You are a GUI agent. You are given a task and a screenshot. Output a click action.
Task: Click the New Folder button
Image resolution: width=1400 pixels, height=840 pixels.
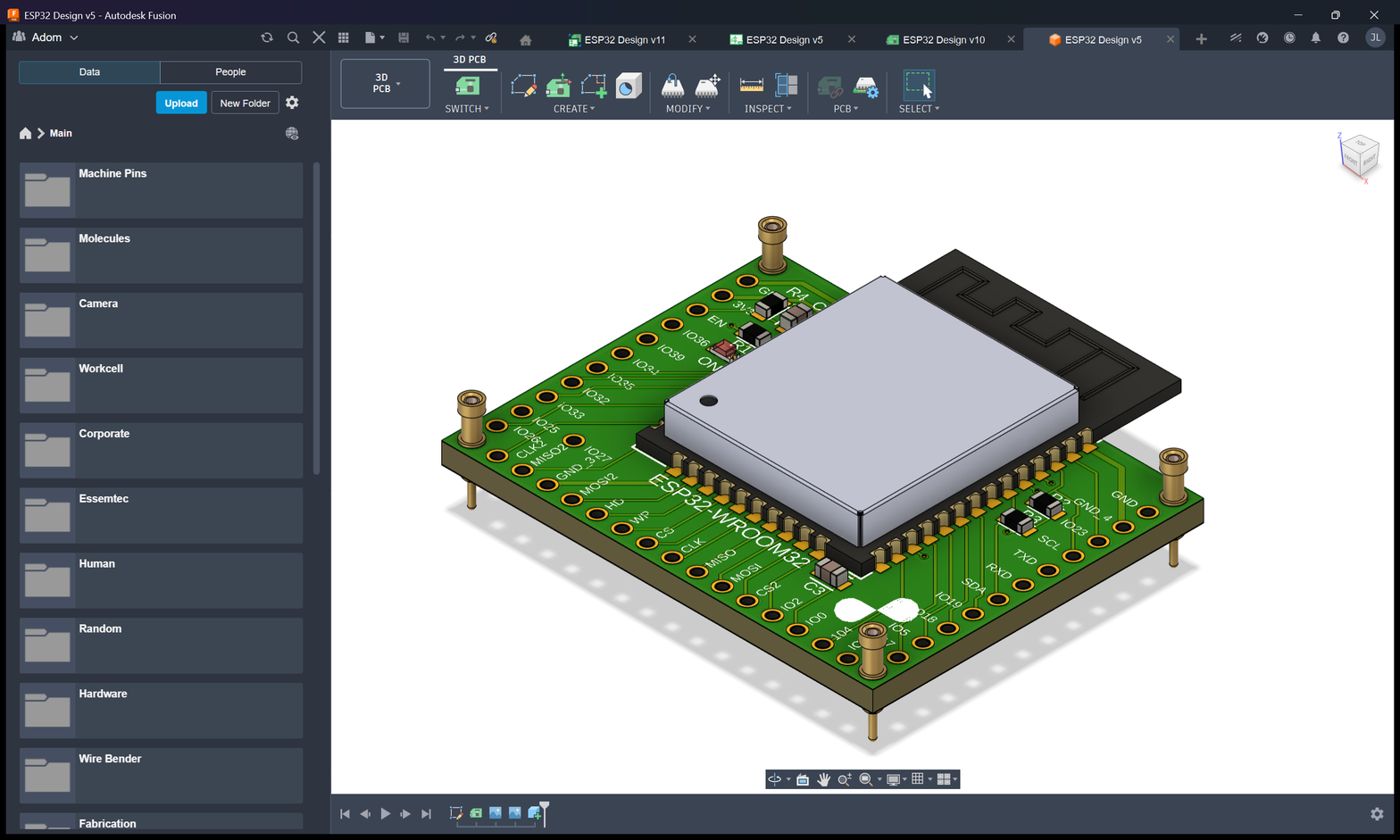pos(245,103)
